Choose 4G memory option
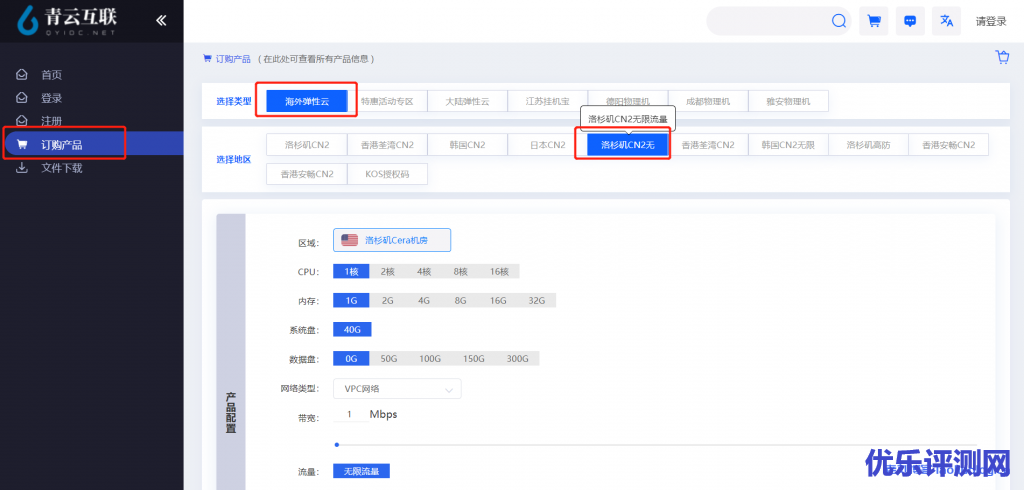This screenshot has height=490, width=1024. 424,300
